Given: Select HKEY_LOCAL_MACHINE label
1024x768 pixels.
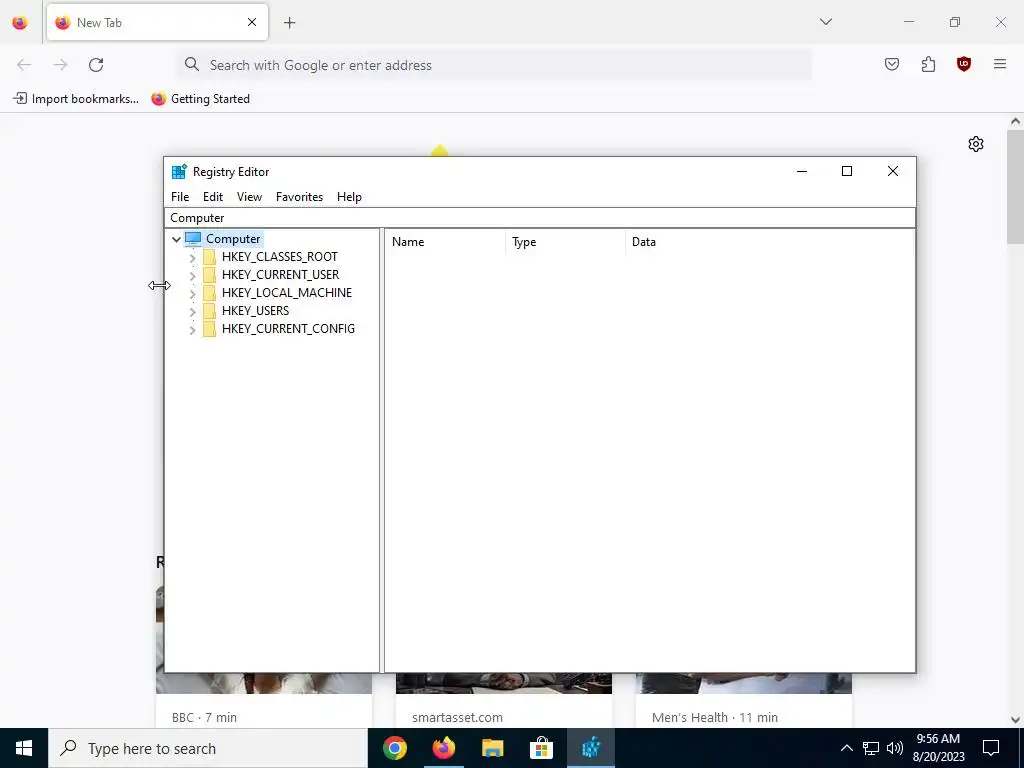Looking at the screenshot, I should click(x=287, y=293).
